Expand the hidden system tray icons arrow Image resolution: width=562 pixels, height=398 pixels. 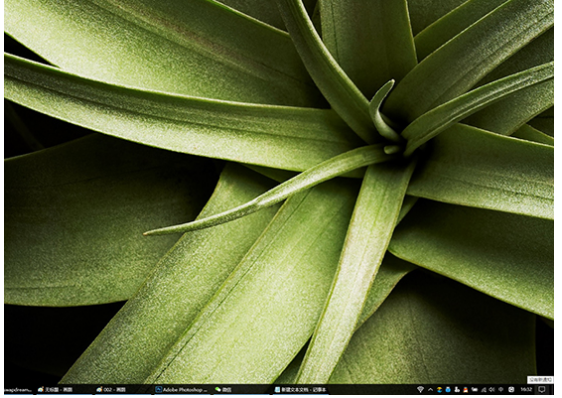tap(430, 389)
